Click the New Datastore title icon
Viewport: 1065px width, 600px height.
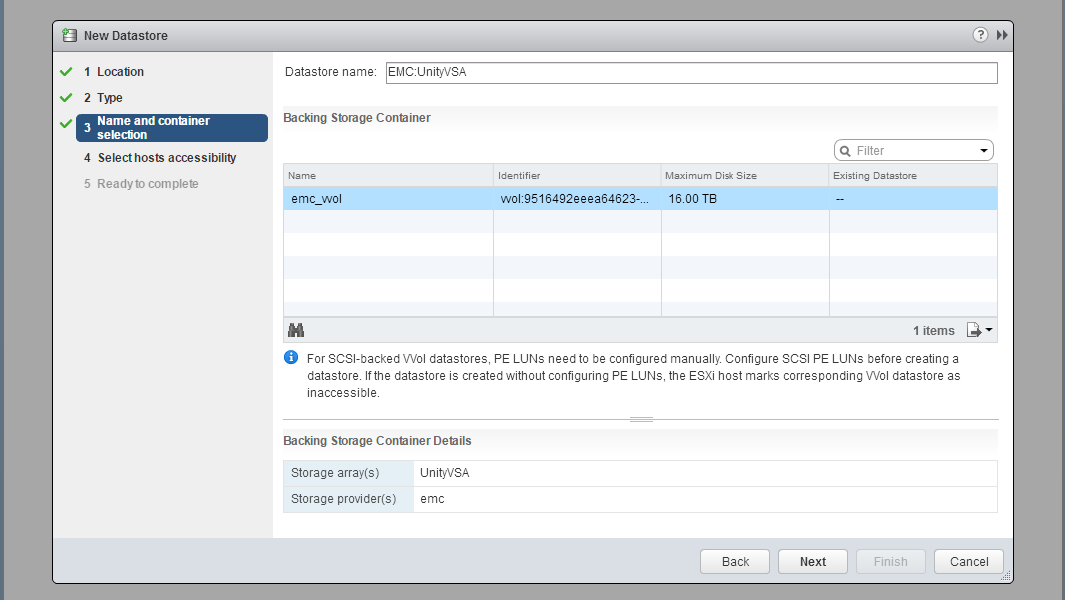pos(69,35)
